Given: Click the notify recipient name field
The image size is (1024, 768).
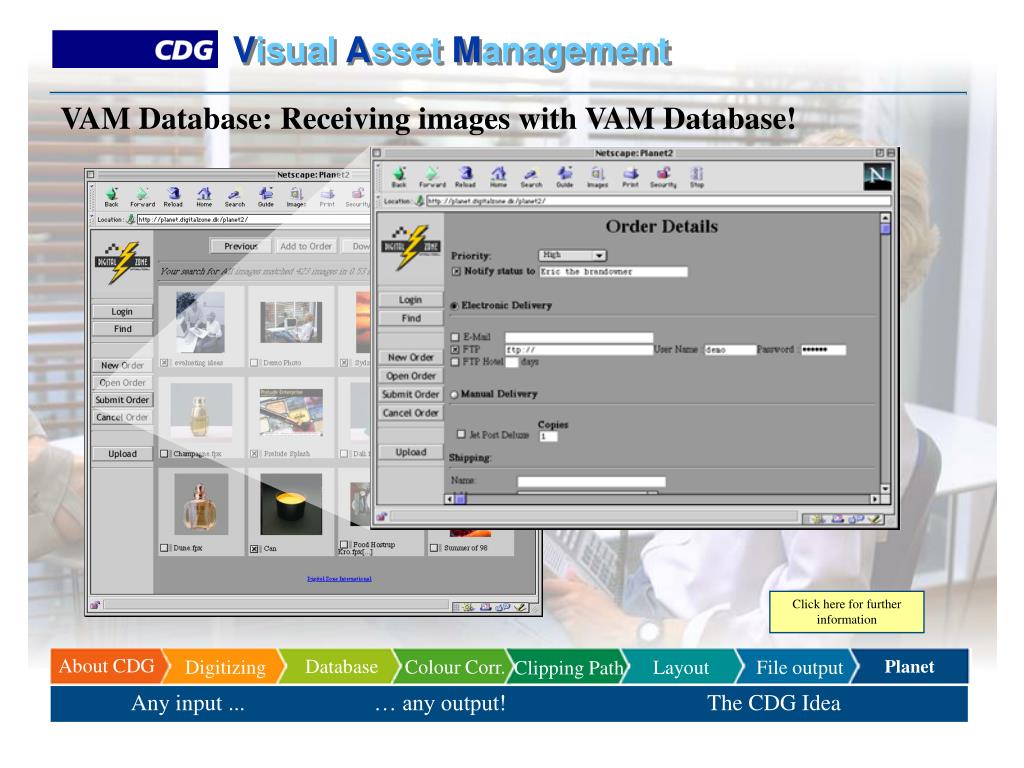Looking at the screenshot, I should coord(613,272).
